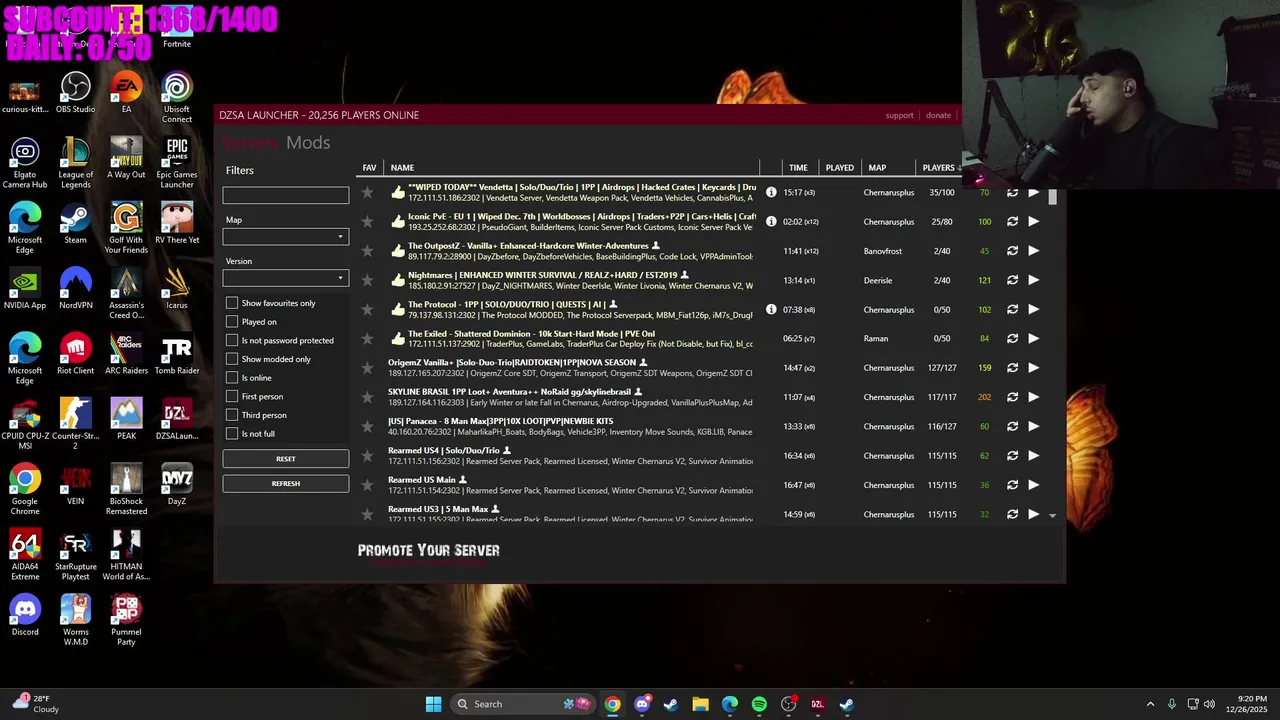Image resolution: width=1280 pixels, height=720 pixels.
Task: Open info icon for Iconic PvE server
Action: pos(771,221)
